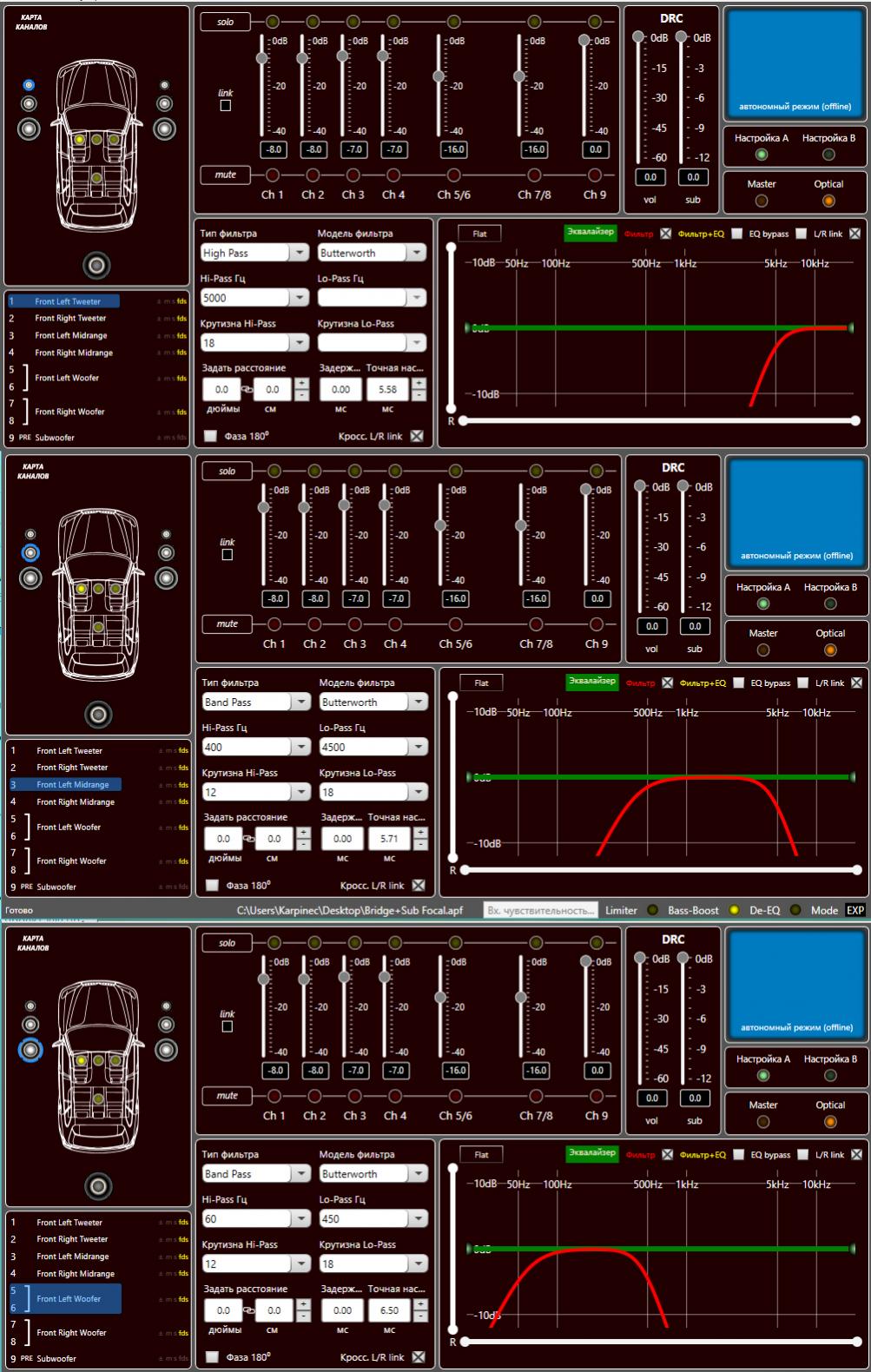This screenshot has width=871, height=1372.
Task: Select the subwoofer speaker in the top car map
Action: click(96, 265)
